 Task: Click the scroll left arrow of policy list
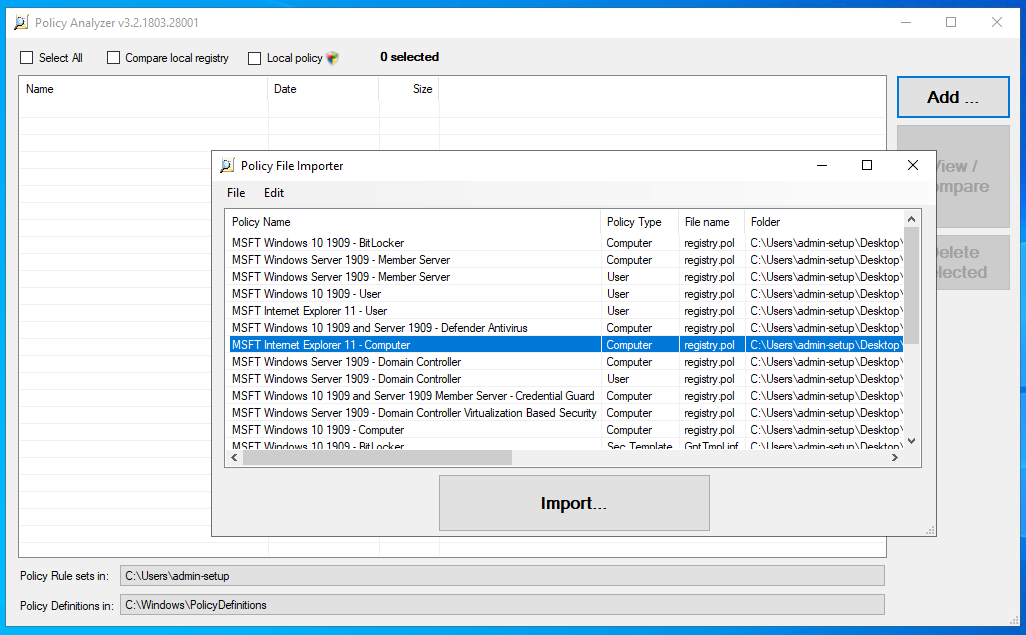(x=234, y=458)
